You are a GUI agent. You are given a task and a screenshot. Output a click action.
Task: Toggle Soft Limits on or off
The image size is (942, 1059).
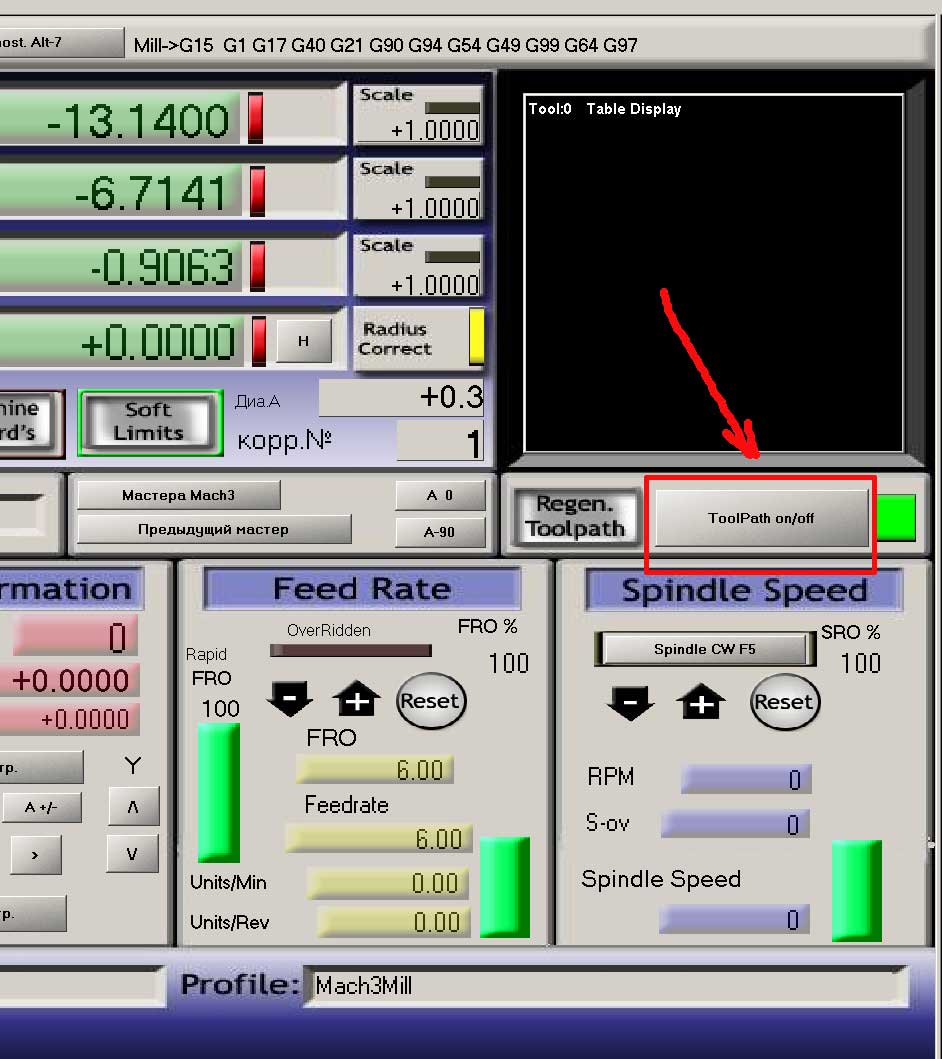click(x=148, y=422)
